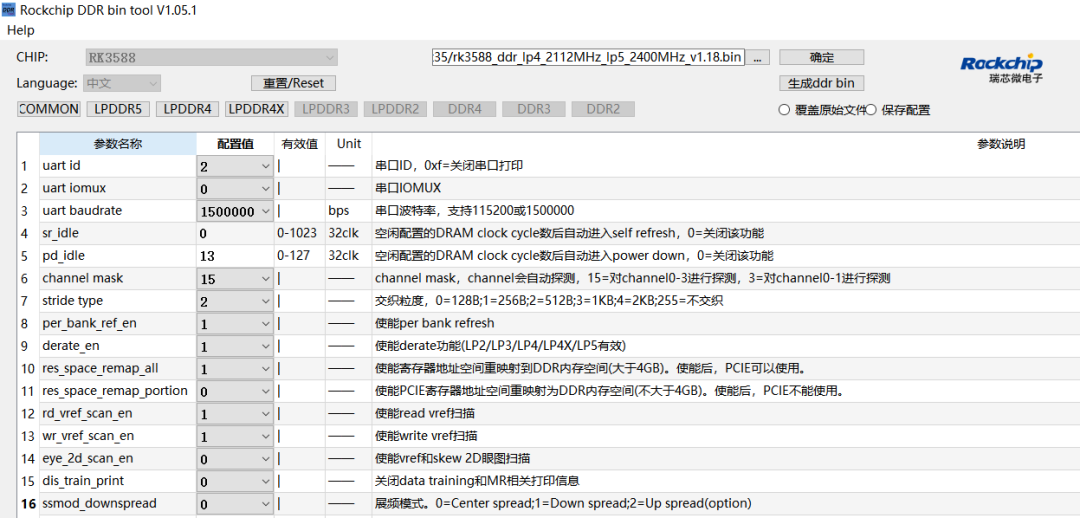Open the rd_vref_scan_en value dropdown

(235, 414)
